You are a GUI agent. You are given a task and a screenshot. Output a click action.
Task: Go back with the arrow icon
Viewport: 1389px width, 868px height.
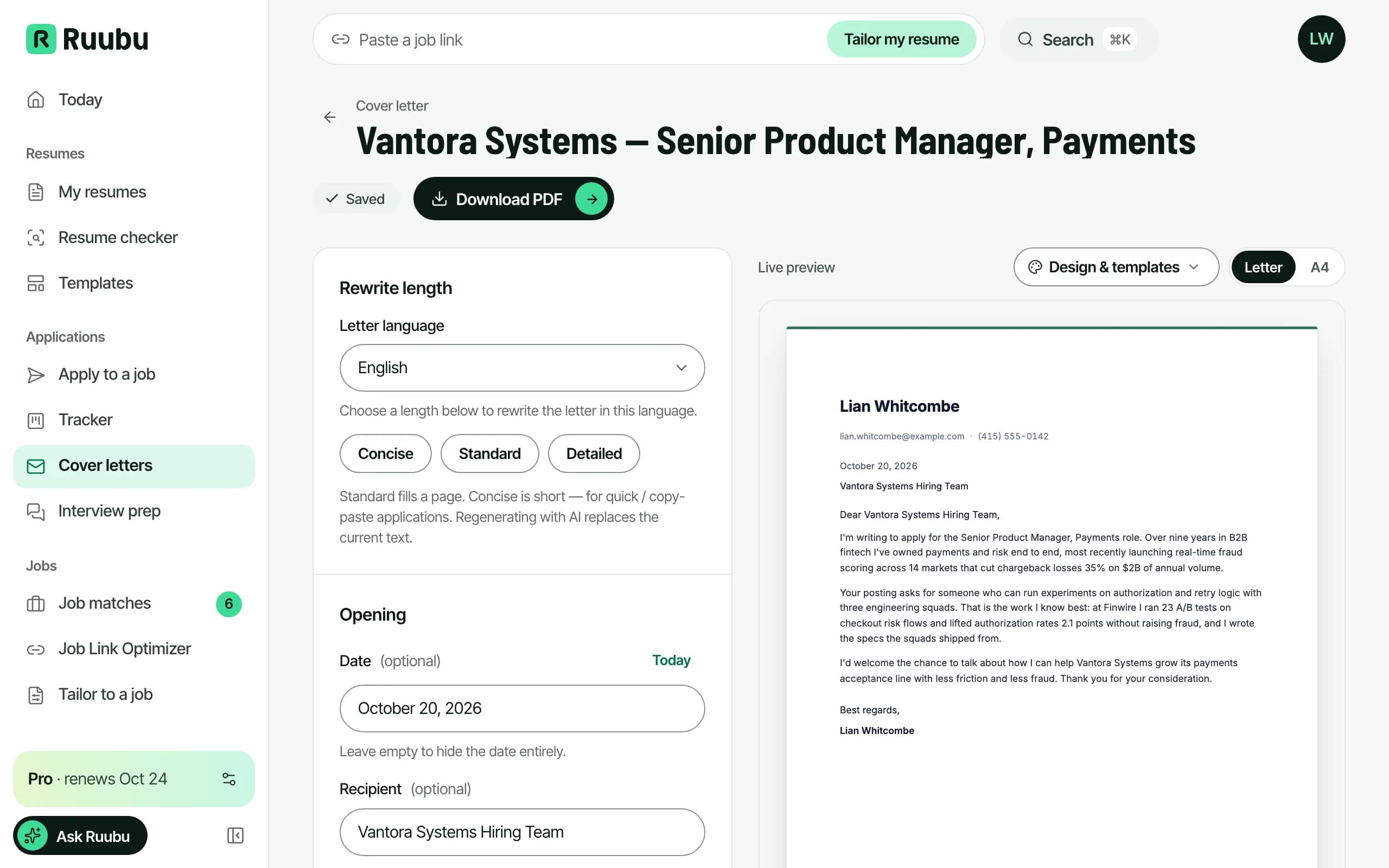coord(329,117)
